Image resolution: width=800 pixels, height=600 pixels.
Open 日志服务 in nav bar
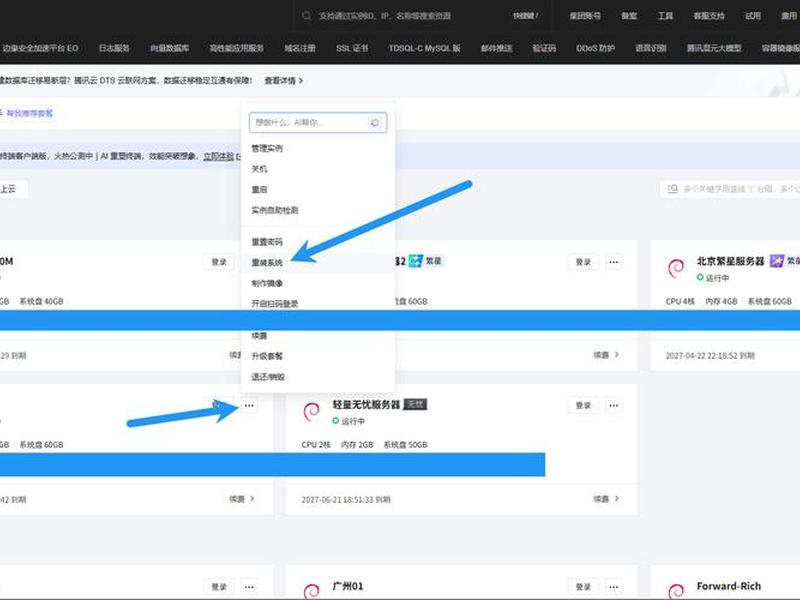pyautogui.click(x=114, y=48)
